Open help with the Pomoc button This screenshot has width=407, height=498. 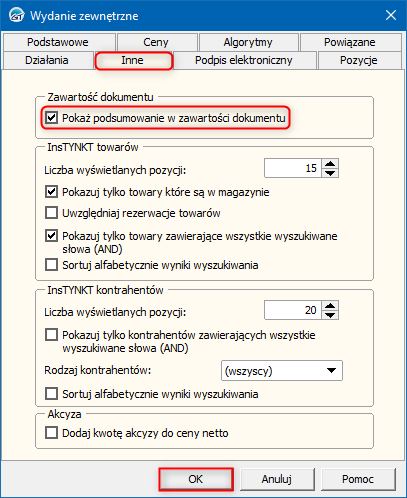pyautogui.click(x=358, y=479)
